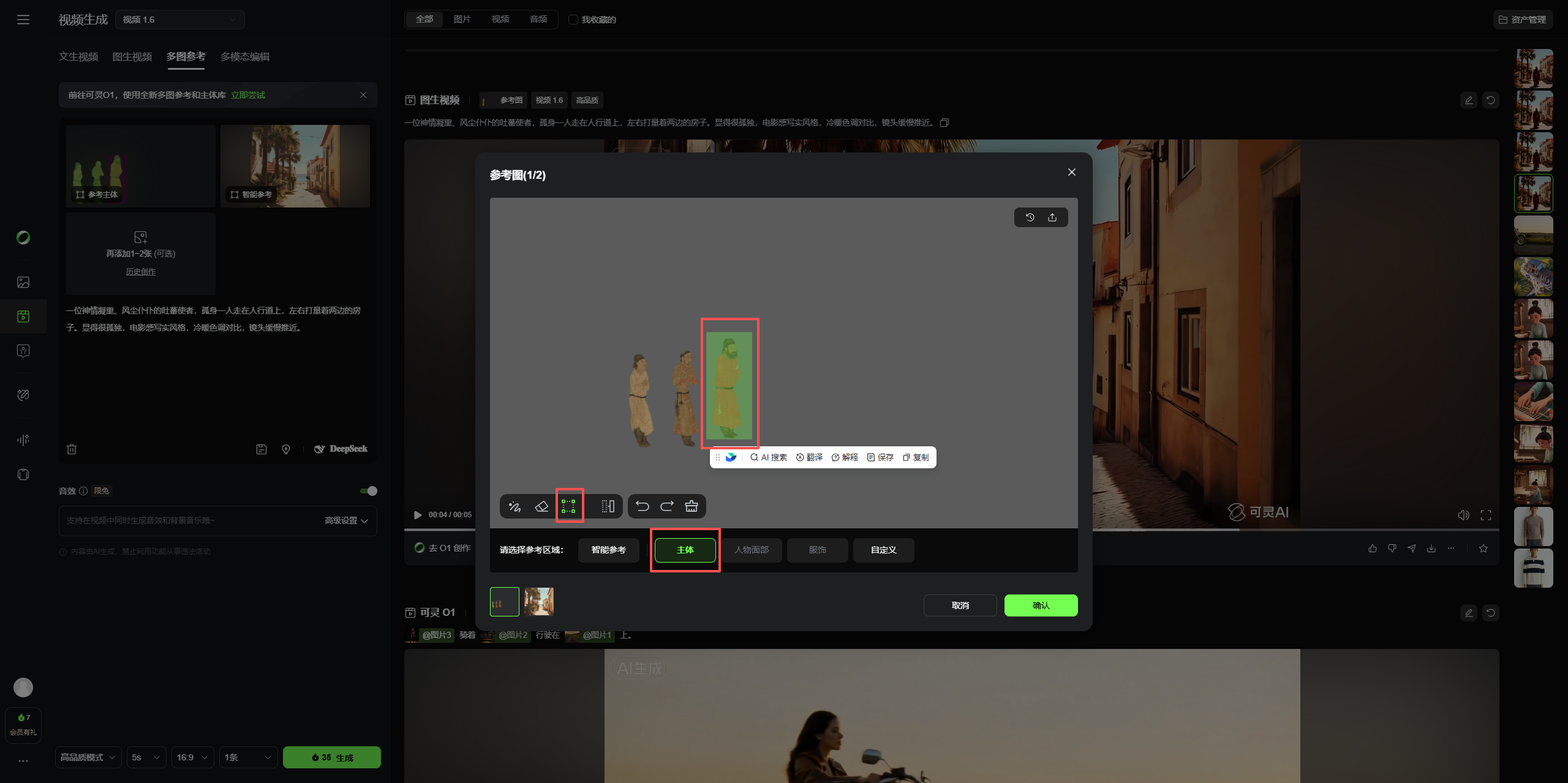This screenshot has width=1568, height=783.
Task: Select the eraser tool in dialog toolbar
Action: 541,506
